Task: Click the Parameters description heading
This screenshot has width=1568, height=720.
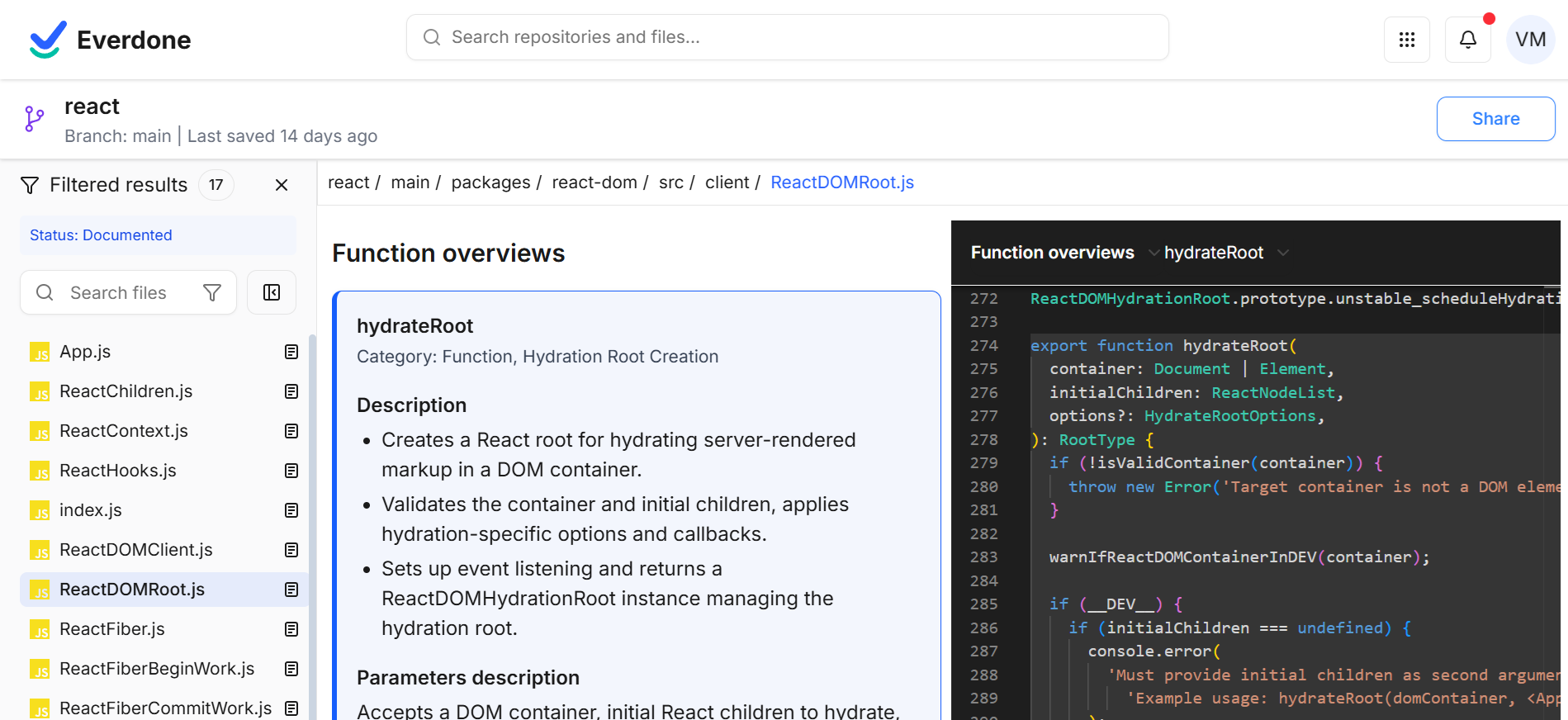Action: [468, 678]
